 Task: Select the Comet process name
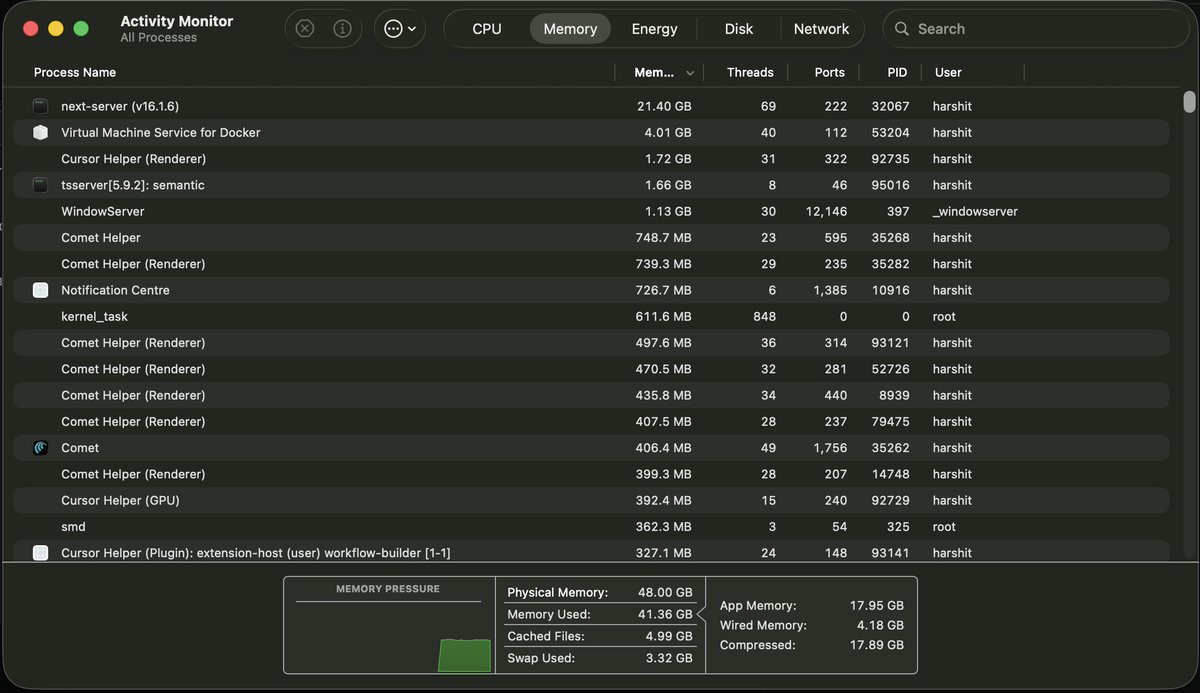tap(80, 448)
